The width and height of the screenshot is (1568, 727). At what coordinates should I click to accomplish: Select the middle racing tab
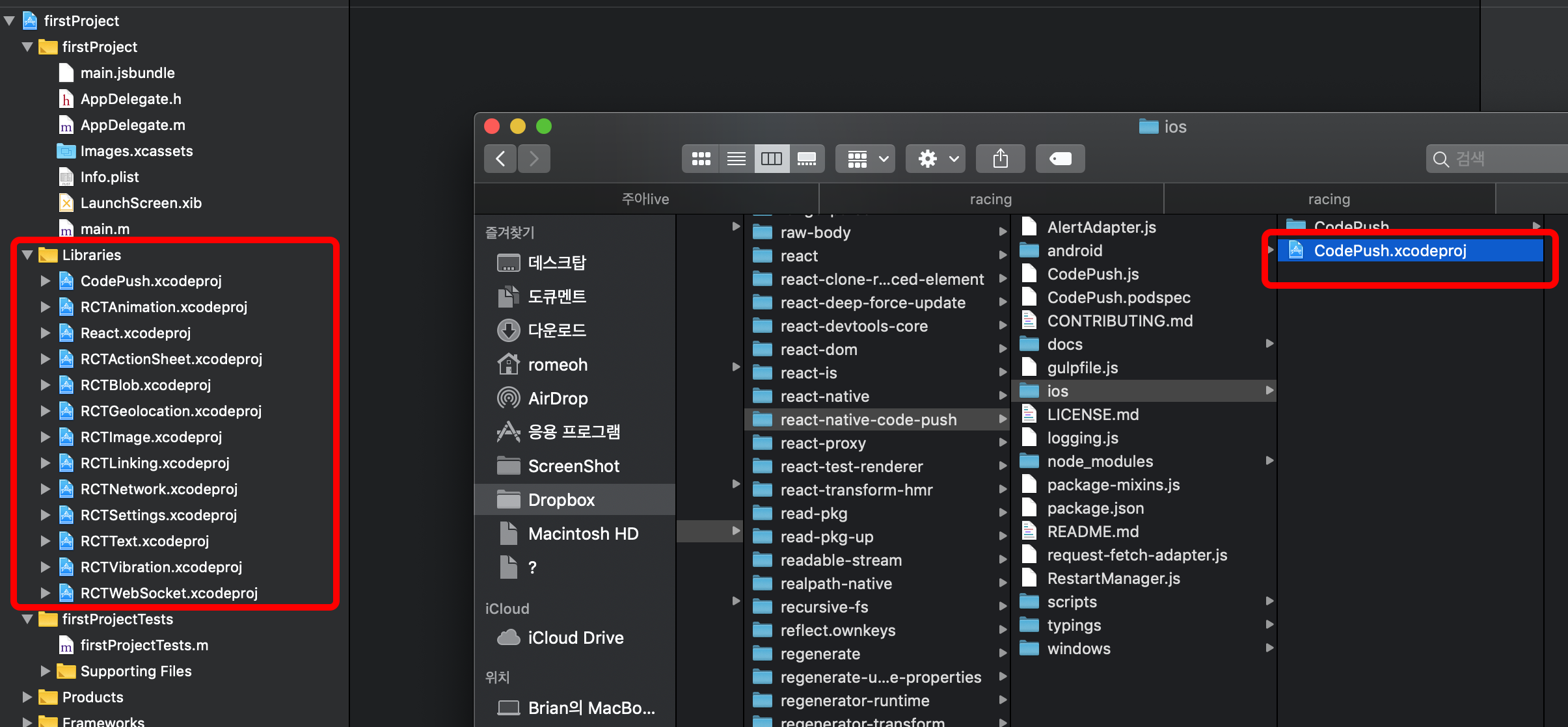(990, 199)
